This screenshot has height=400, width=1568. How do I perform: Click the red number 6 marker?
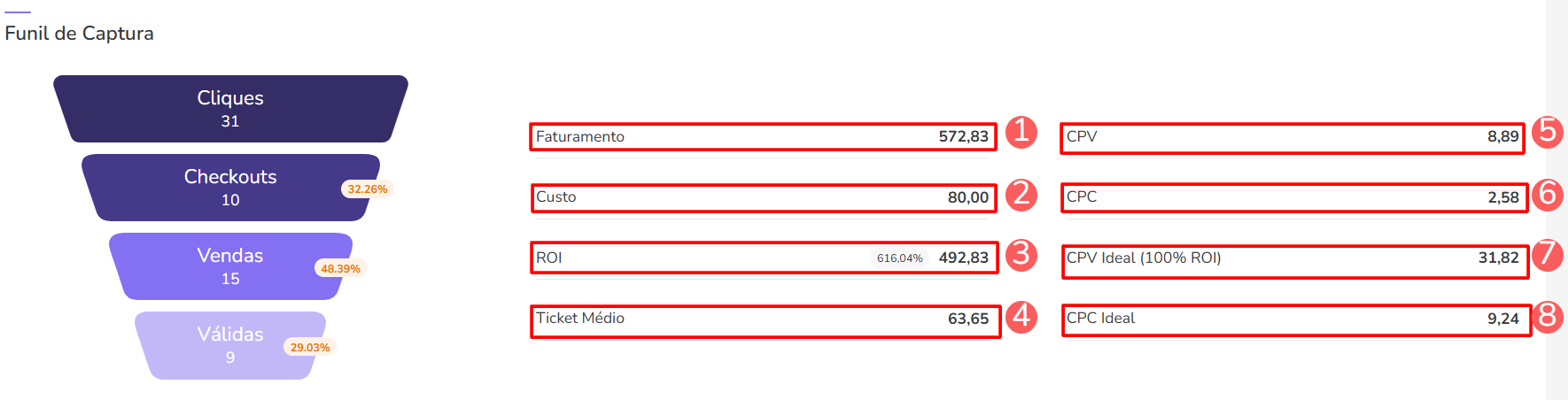[x=1548, y=193]
